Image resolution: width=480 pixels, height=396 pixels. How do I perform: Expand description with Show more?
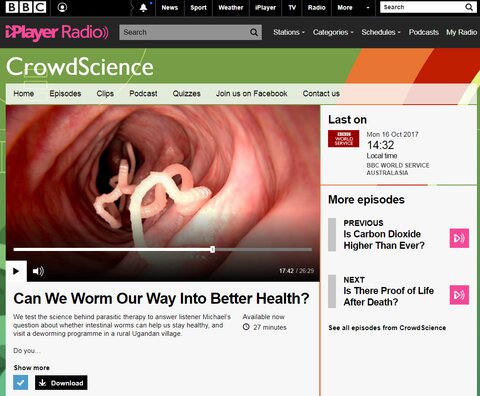(32, 368)
